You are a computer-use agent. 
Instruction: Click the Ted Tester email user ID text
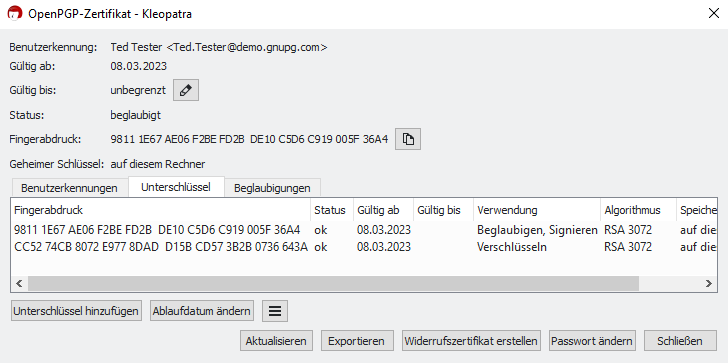click(219, 47)
